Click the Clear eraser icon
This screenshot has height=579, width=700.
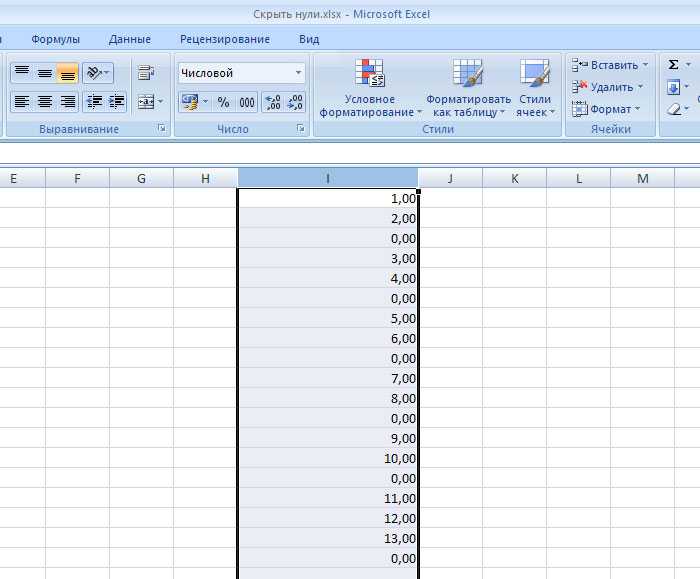(x=674, y=109)
